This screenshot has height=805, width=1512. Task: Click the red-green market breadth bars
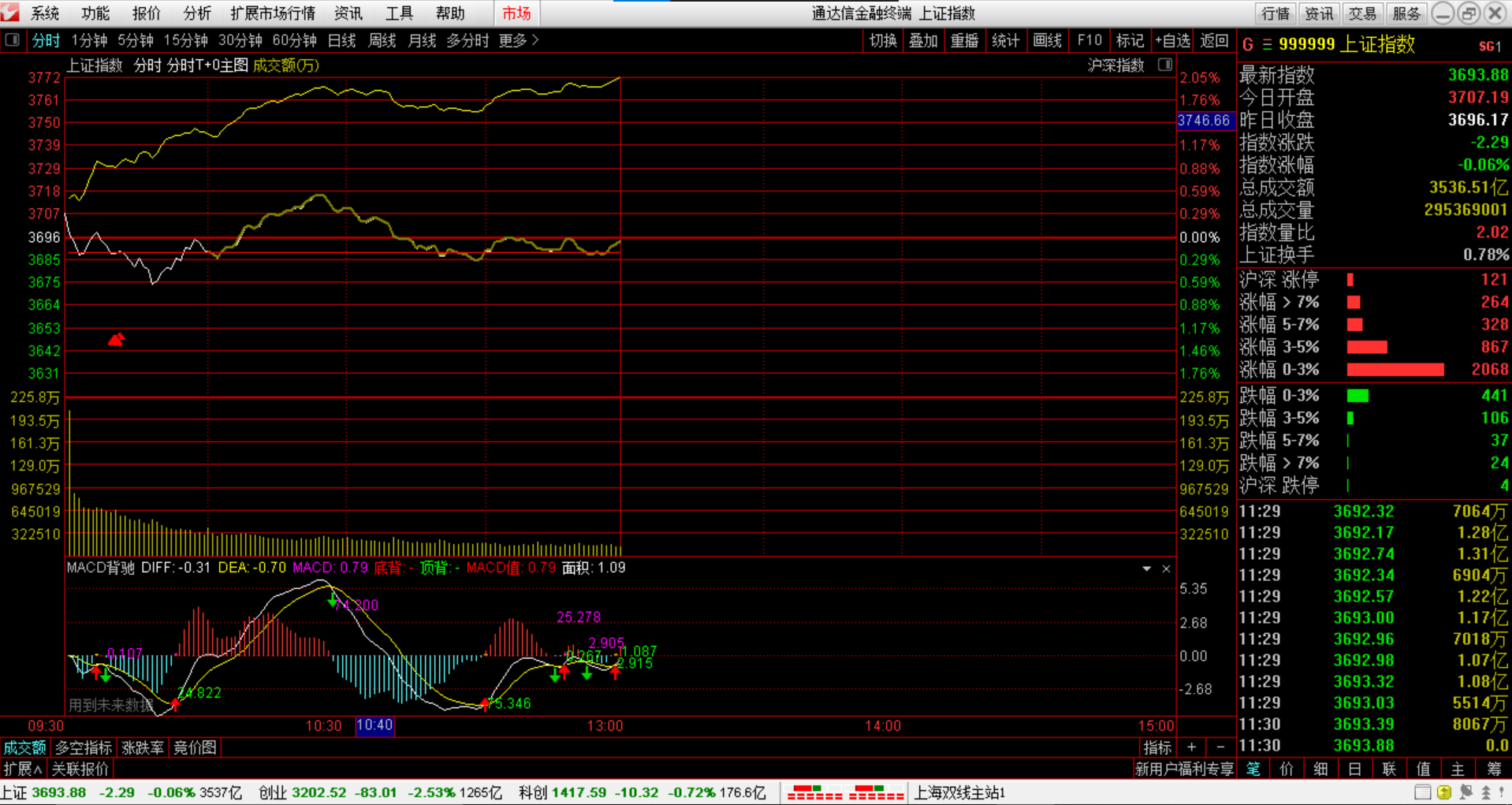point(845,792)
